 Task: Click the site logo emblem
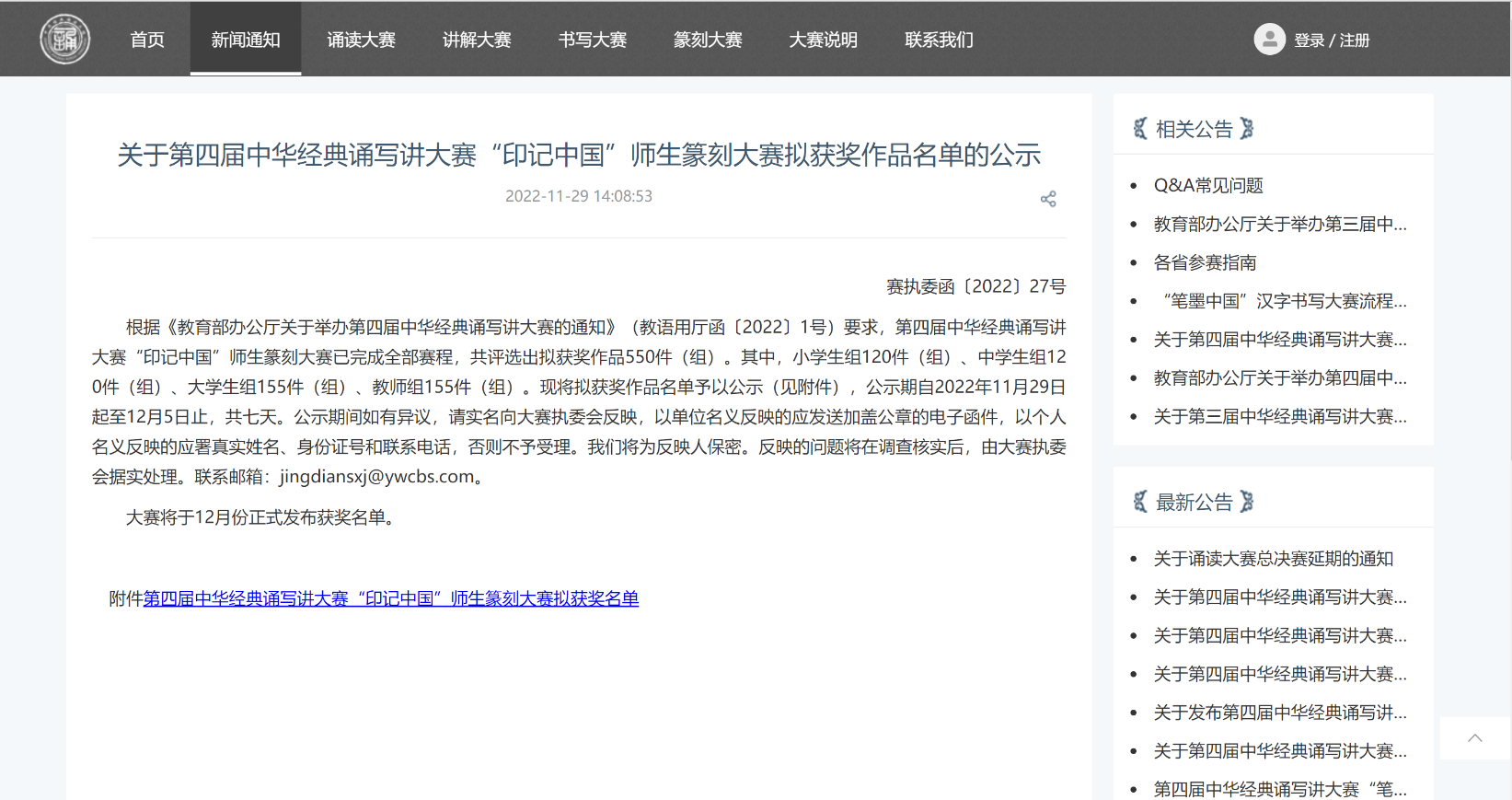click(64, 39)
